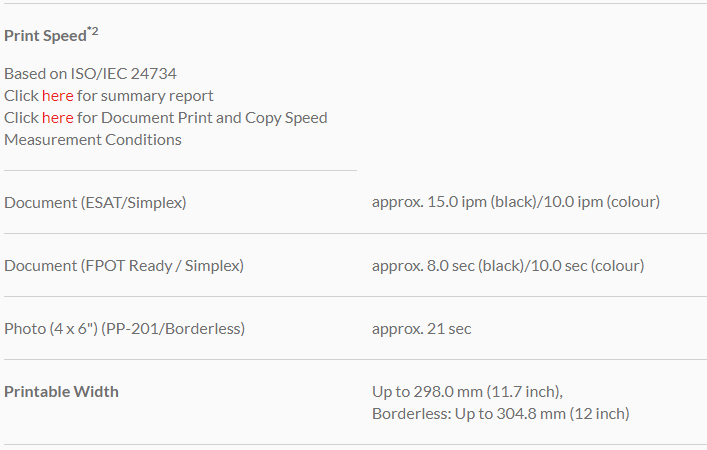Select the Document (ESAT/Simplex) row label

pos(95,203)
